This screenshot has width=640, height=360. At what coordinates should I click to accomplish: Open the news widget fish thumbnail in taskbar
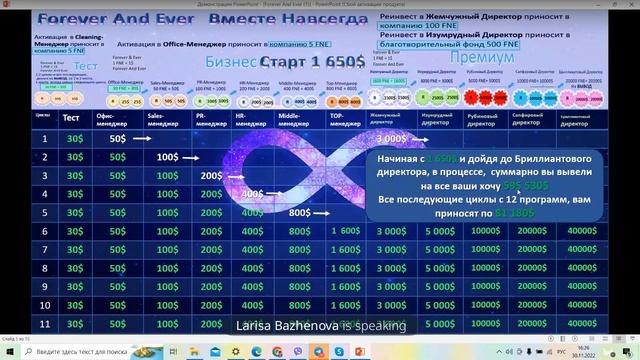(147, 351)
